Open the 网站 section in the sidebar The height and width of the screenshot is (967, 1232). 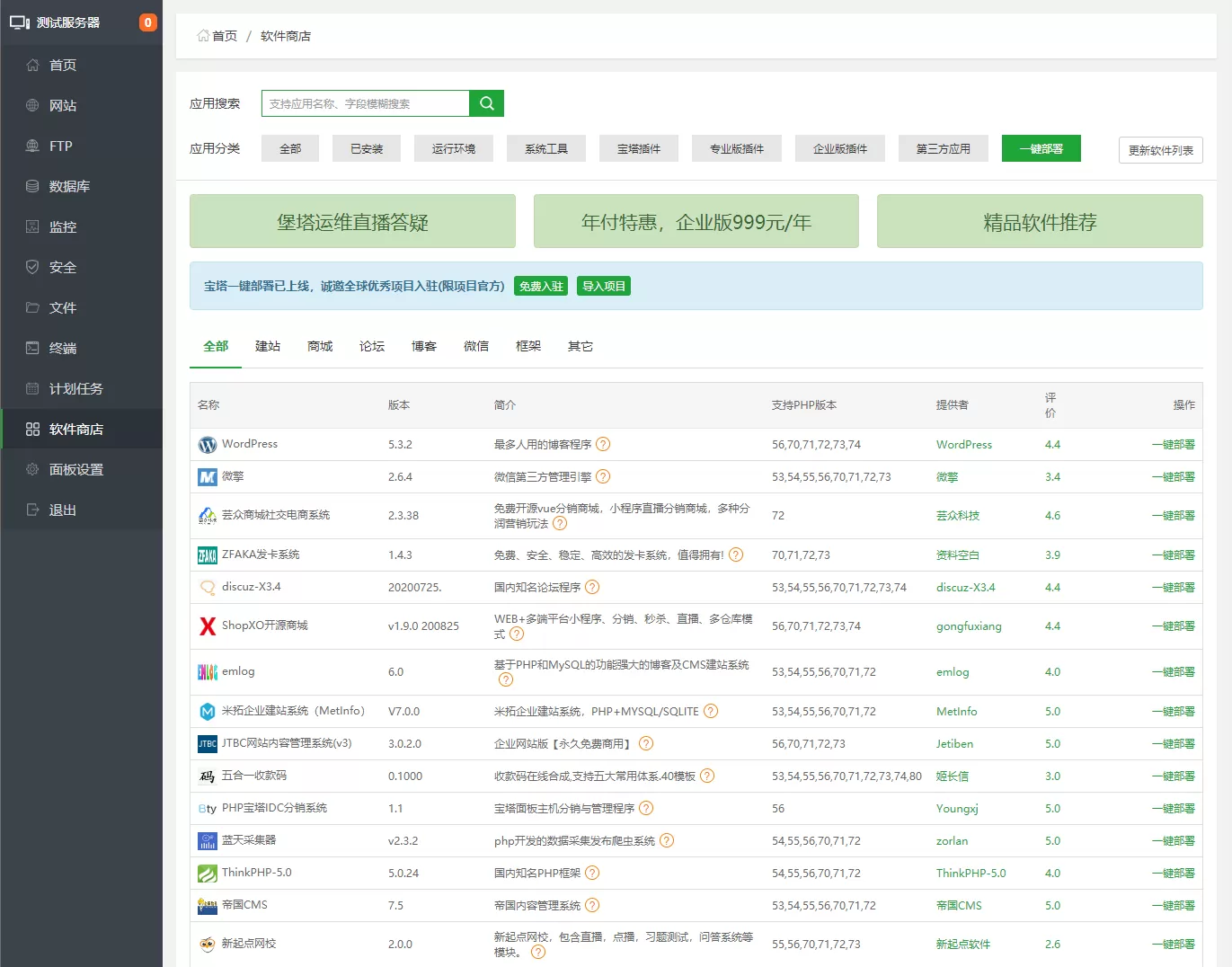(62, 105)
